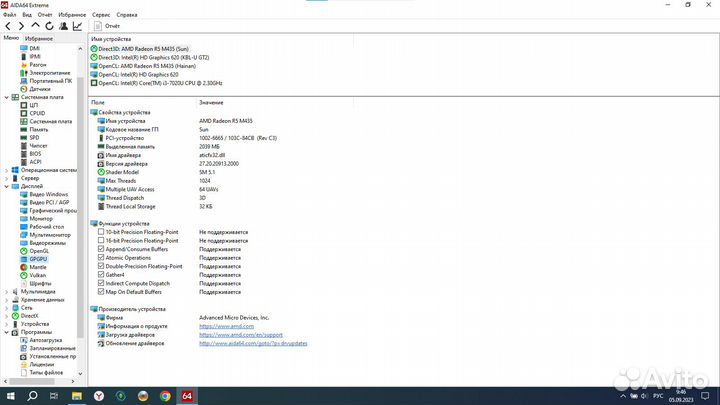Open the Windows Start menu

pyautogui.click(x=10, y=396)
